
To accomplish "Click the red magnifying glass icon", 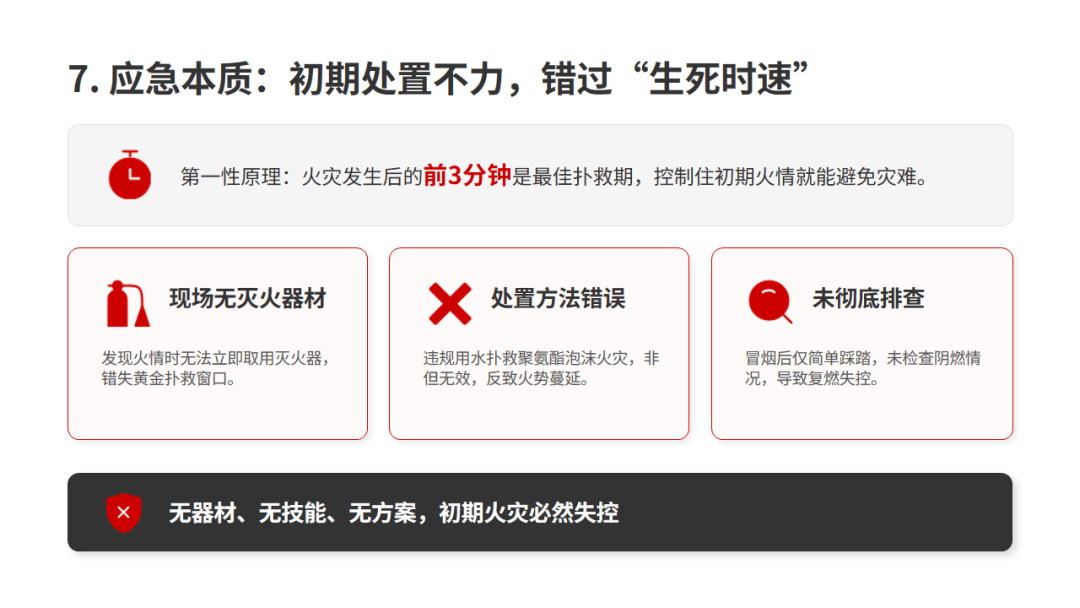I will click(770, 302).
